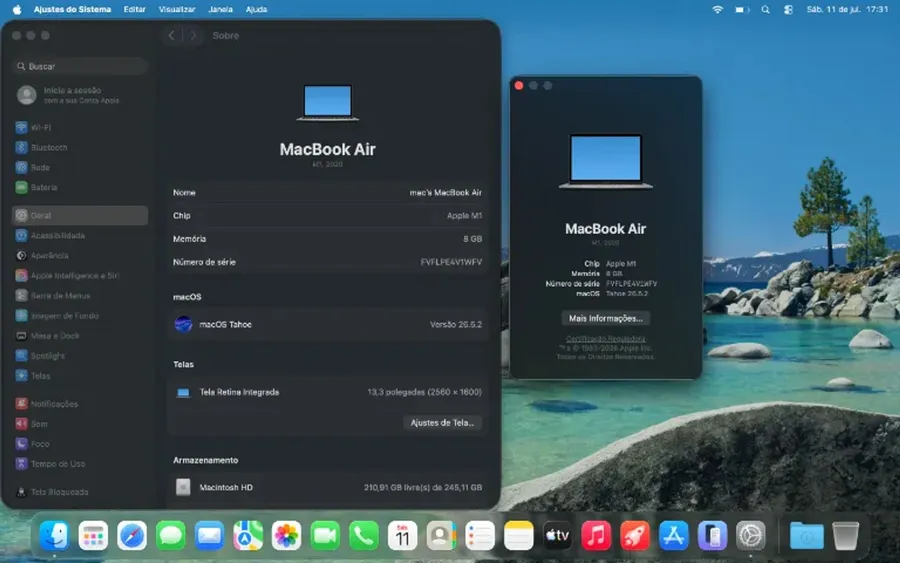Viewport: 900px width, 563px height.
Task: Open the Apple menu
Action: [x=17, y=9]
